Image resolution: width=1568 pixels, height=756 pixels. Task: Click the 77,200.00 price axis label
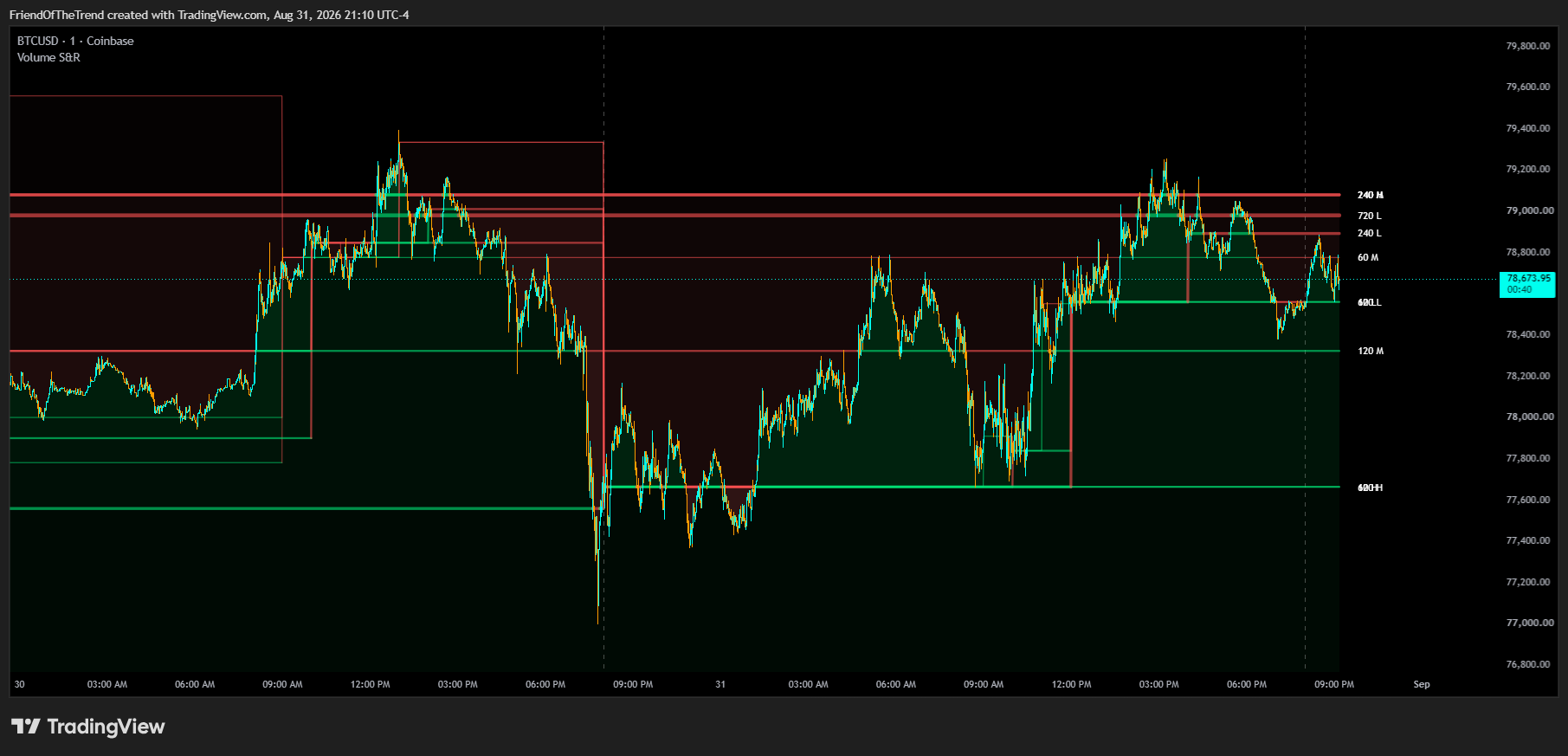click(1528, 582)
